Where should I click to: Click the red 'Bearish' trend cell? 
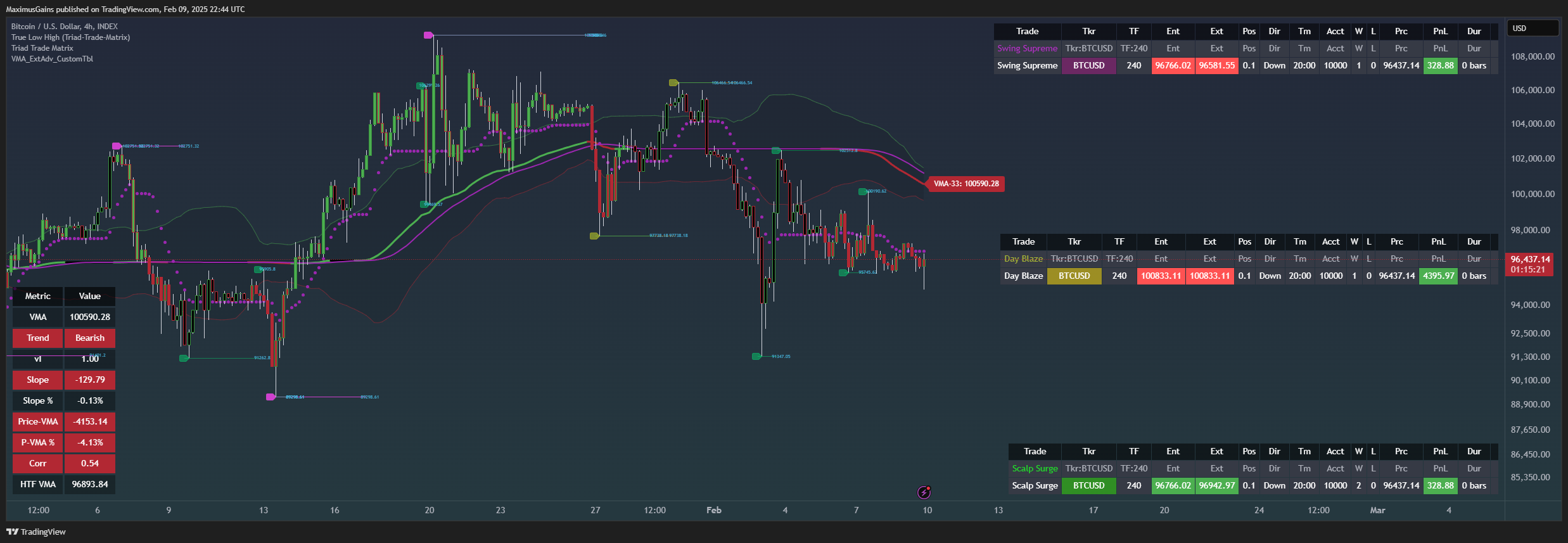pyautogui.click(x=90, y=338)
